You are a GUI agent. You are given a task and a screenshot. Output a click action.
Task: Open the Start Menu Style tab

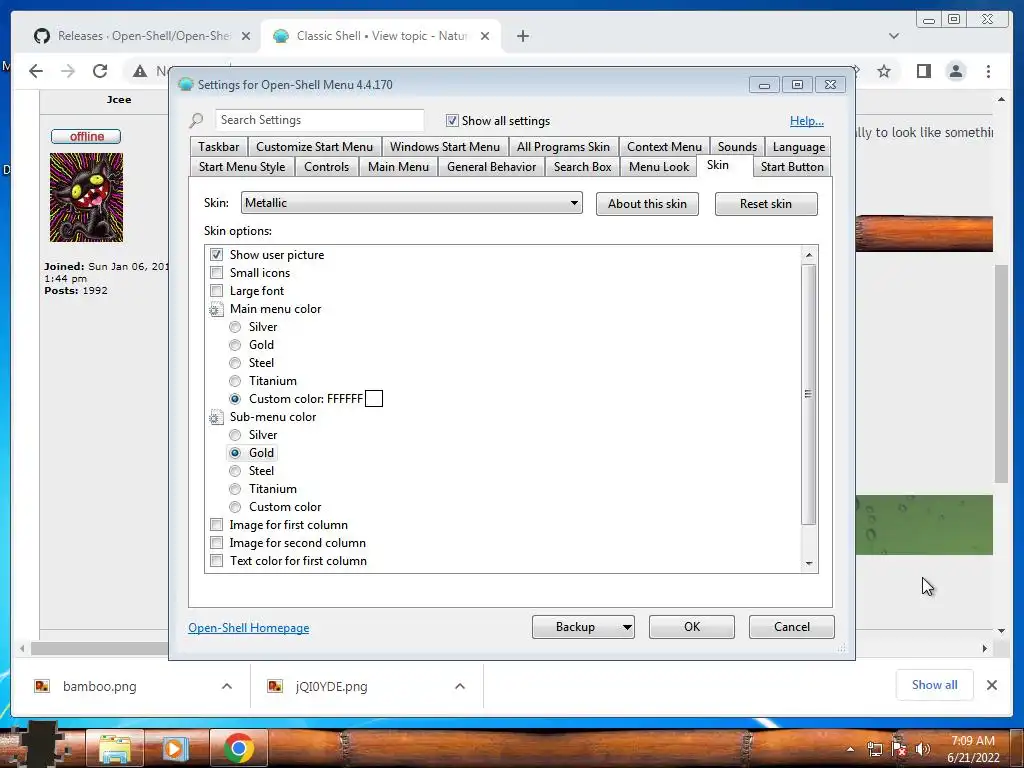click(242, 167)
